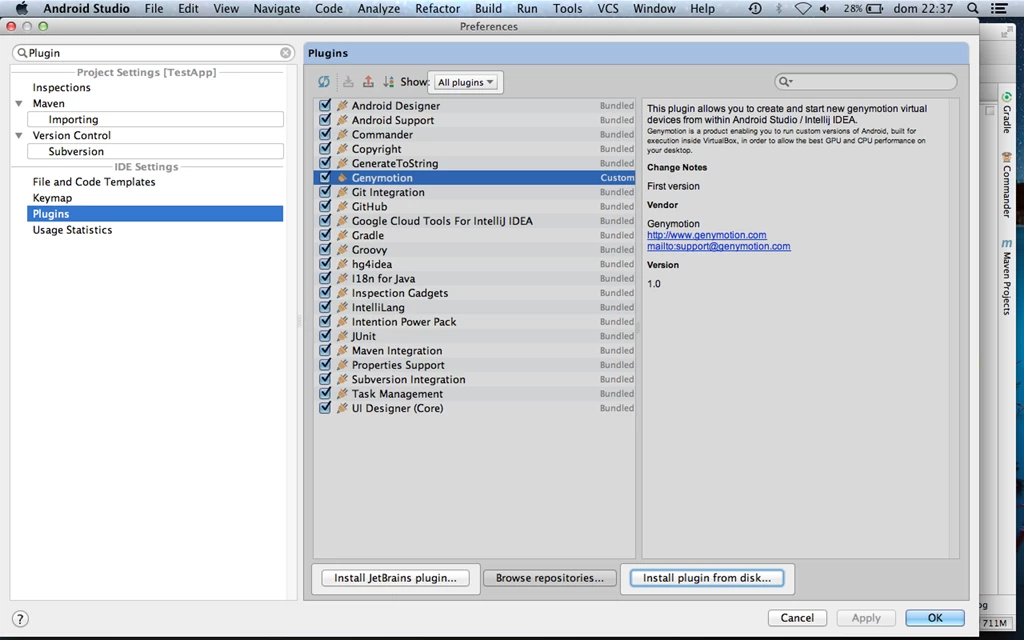Viewport: 1024px width, 640px height.
Task: Open the File menu
Action: point(154,8)
